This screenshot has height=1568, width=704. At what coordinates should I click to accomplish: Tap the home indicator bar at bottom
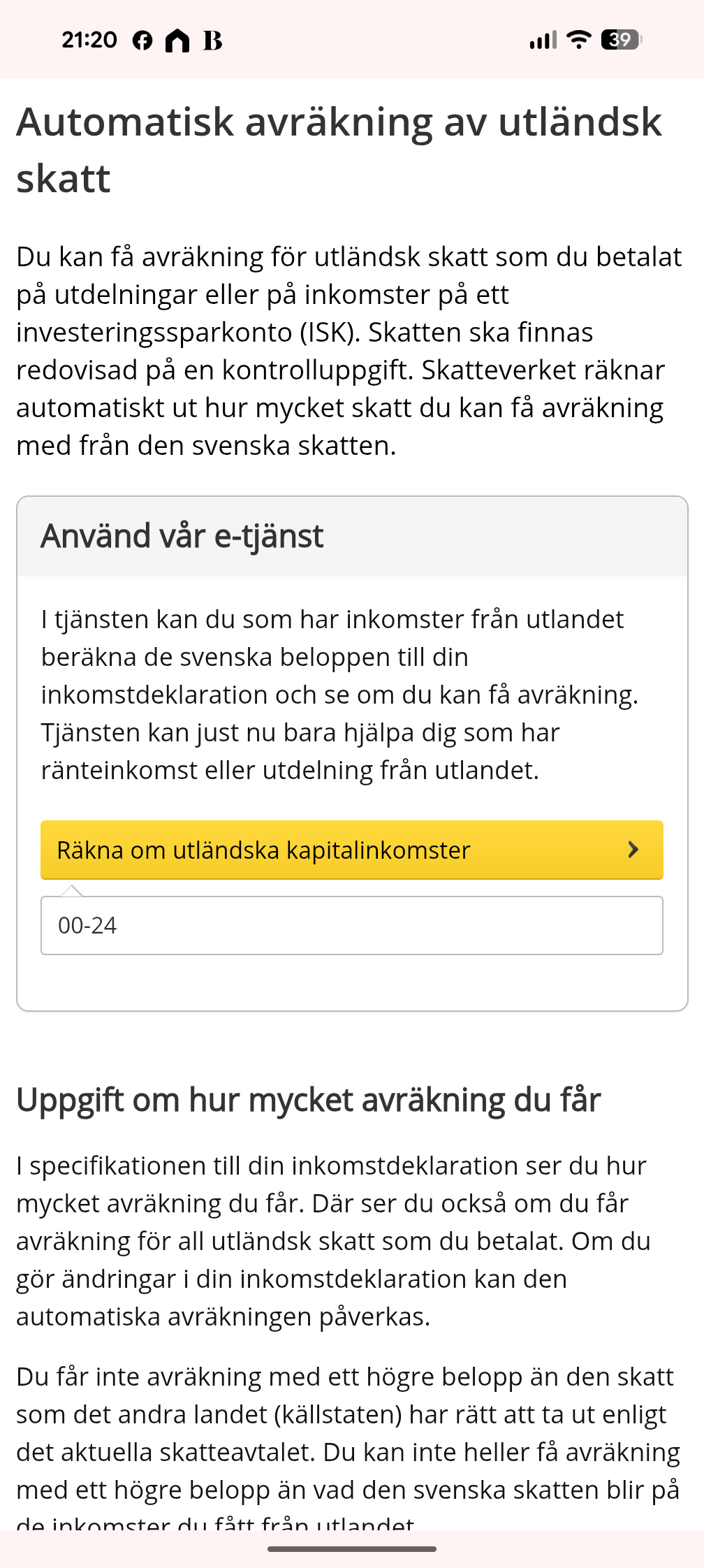351,1549
